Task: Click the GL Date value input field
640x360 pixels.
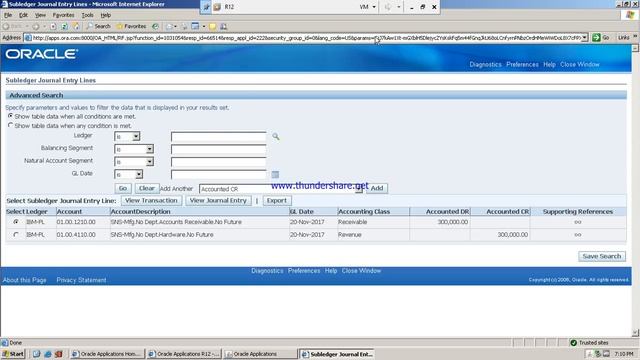Action: 219,175
